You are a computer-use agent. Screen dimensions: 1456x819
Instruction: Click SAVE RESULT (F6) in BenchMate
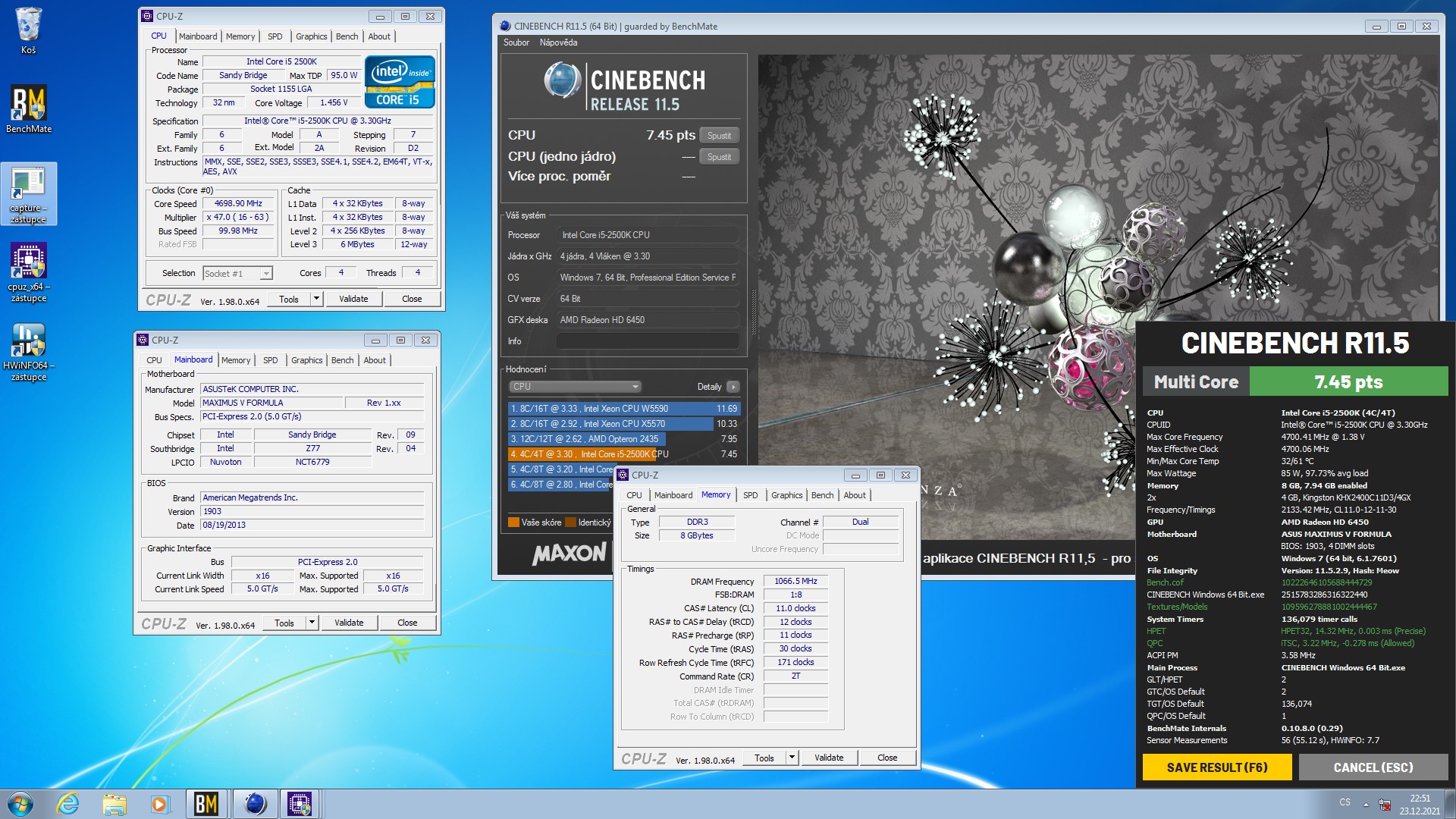click(x=1217, y=767)
